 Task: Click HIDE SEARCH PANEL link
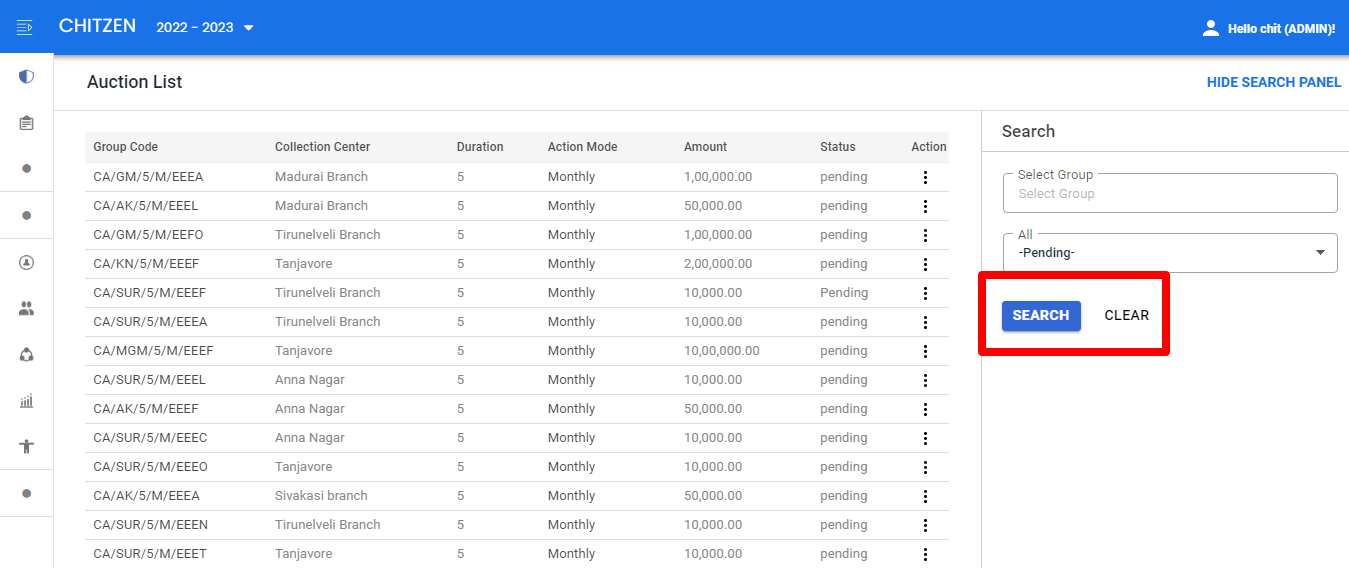pos(1274,82)
